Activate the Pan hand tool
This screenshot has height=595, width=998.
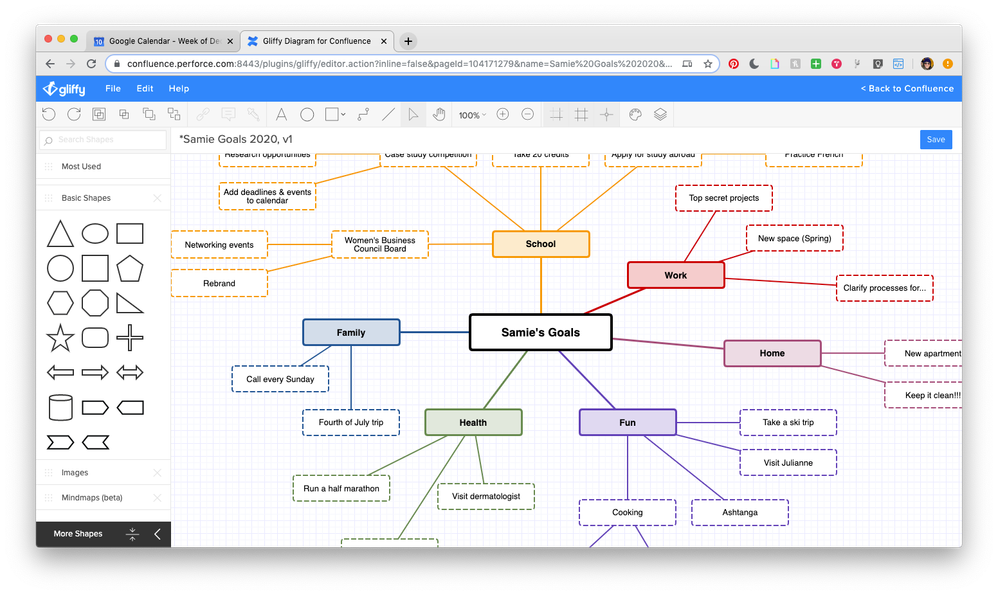439,114
